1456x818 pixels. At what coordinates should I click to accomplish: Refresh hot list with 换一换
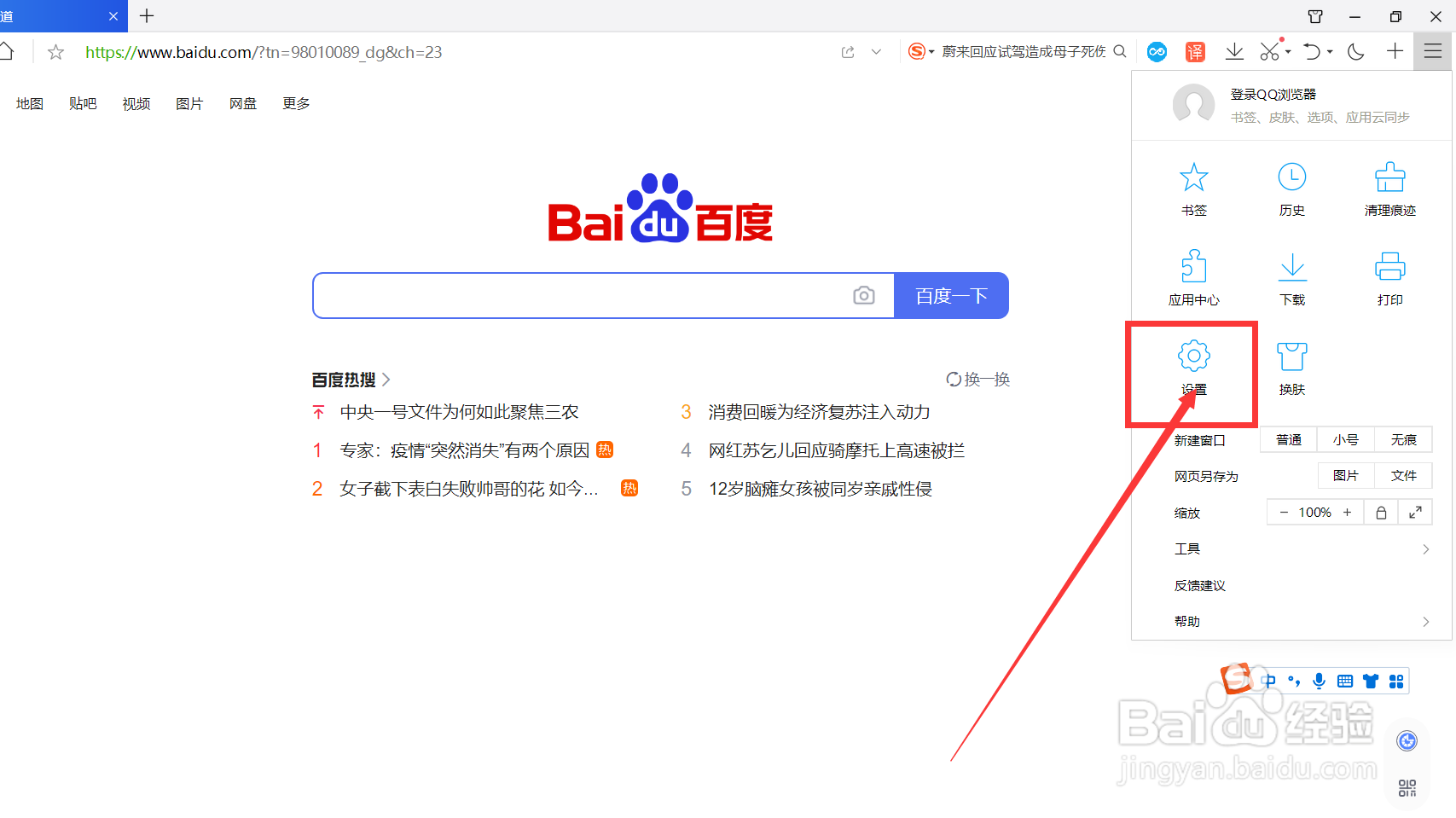[x=978, y=380]
